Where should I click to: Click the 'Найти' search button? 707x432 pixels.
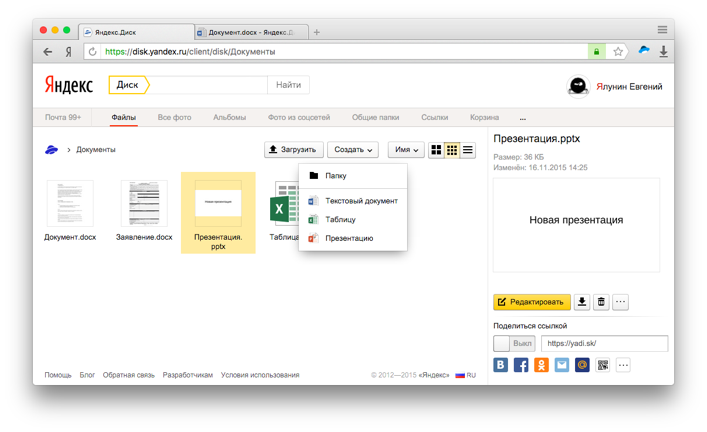tap(288, 85)
